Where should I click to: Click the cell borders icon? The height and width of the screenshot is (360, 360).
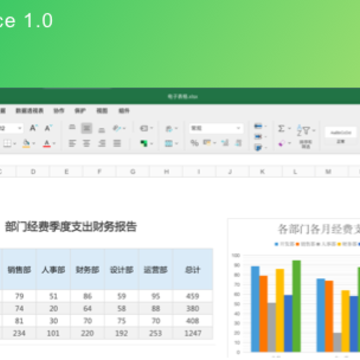(x=7, y=143)
